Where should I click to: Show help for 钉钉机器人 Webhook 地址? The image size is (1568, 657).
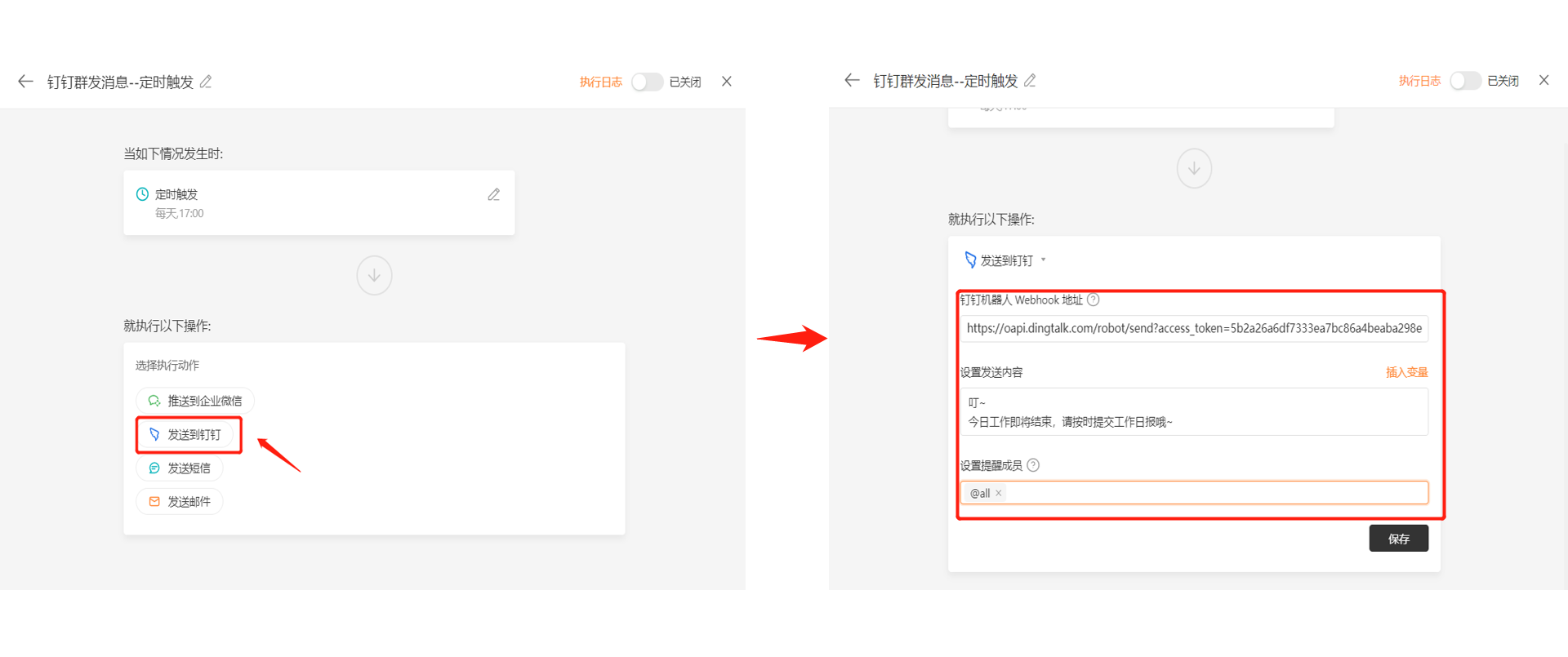click(x=1094, y=300)
